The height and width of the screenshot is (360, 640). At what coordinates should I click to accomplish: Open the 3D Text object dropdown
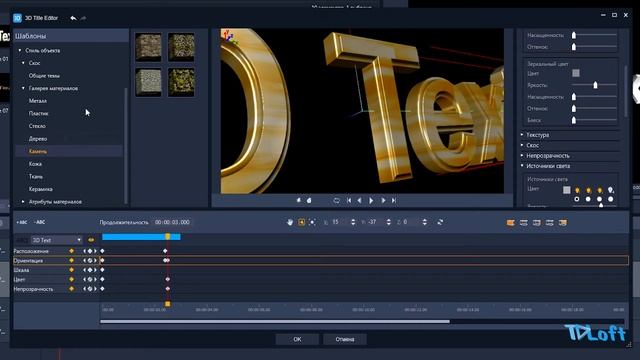tap(57, 240)
